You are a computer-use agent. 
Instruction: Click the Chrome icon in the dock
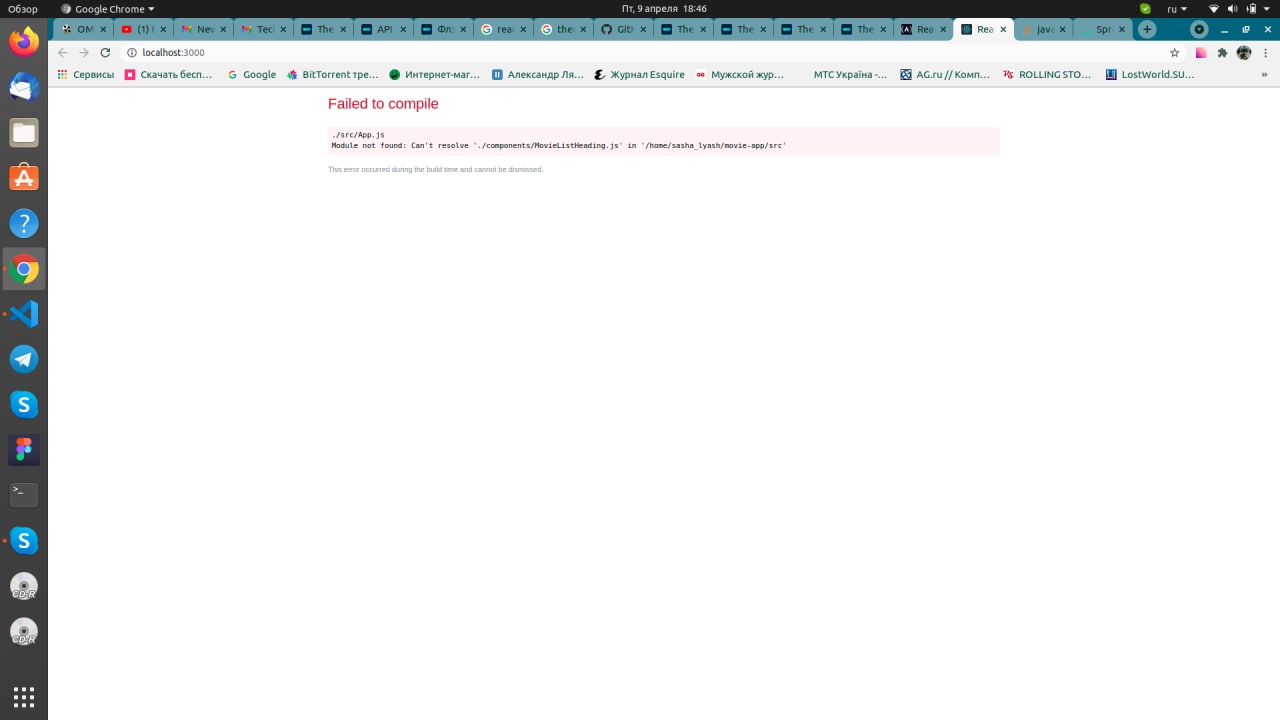tap(24, 269)
